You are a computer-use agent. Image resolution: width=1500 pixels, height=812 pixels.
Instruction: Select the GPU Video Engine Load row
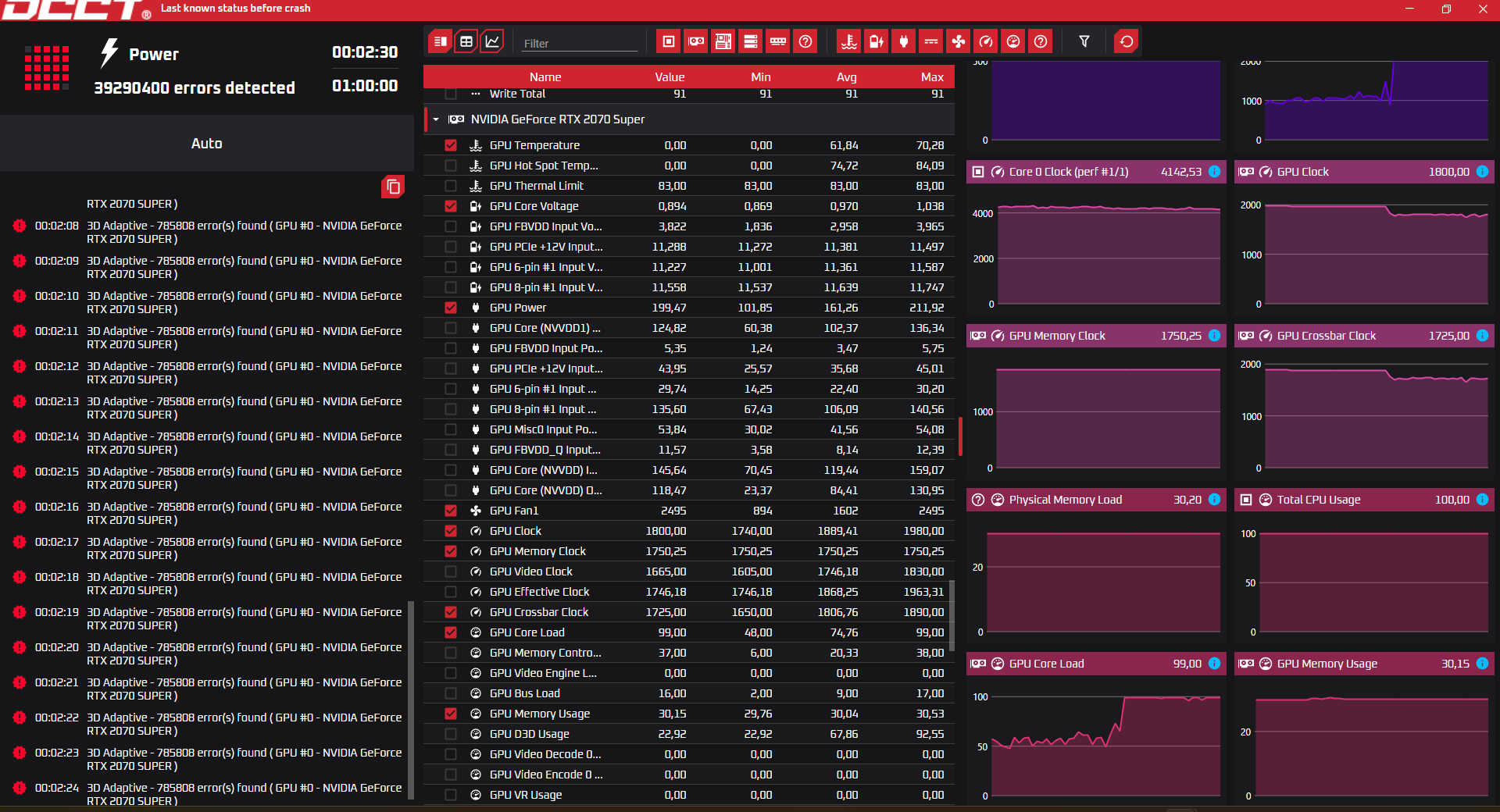[x=689, y=673]
